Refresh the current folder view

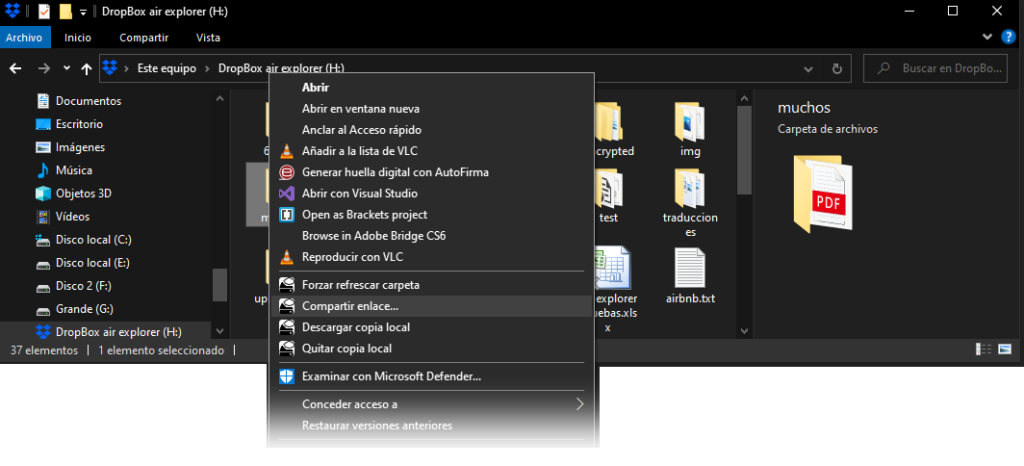click(x=837, y=69)
